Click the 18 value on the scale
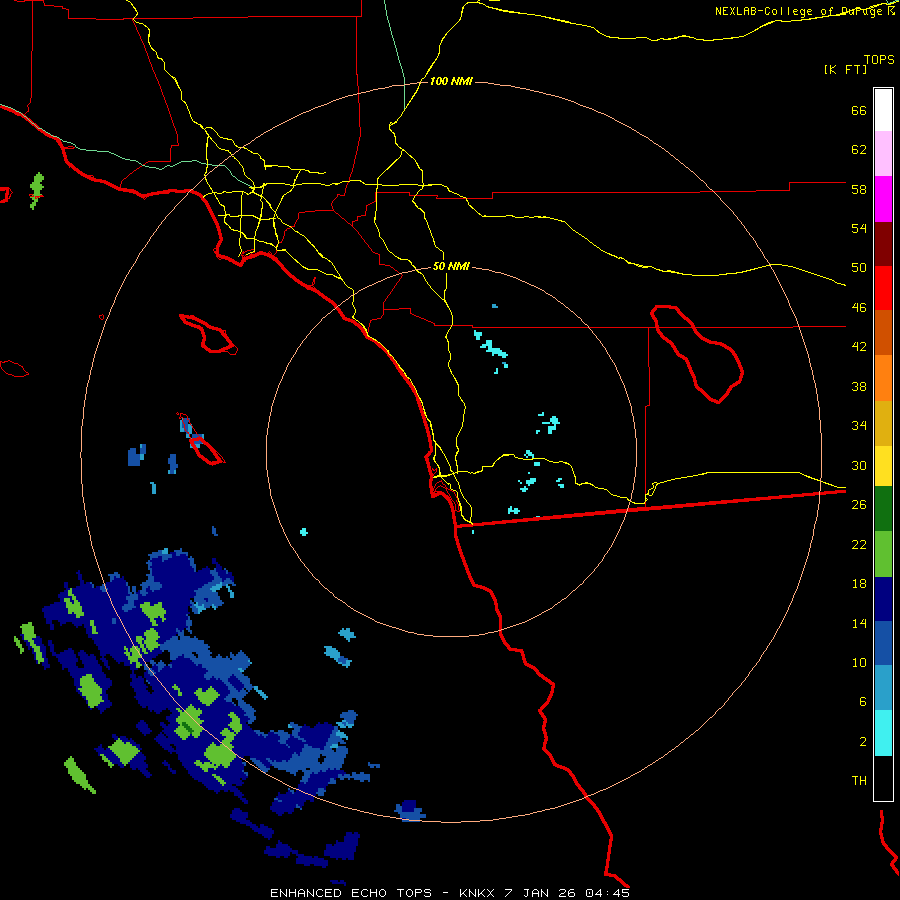 (x=859, y=584)
